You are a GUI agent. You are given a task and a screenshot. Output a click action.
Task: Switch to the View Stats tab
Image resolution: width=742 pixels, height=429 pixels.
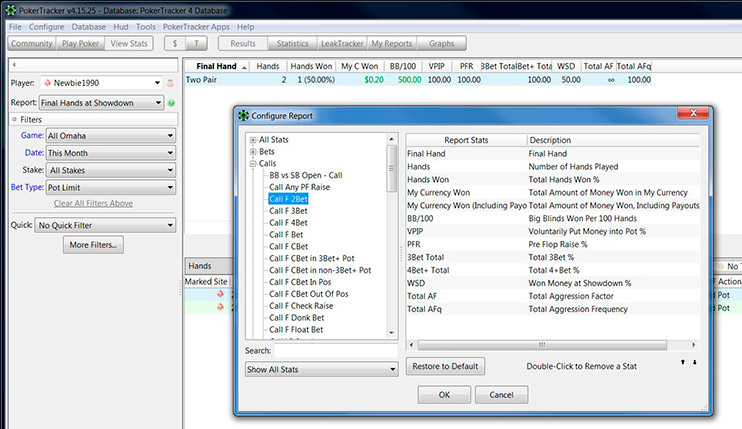point(129,44)
